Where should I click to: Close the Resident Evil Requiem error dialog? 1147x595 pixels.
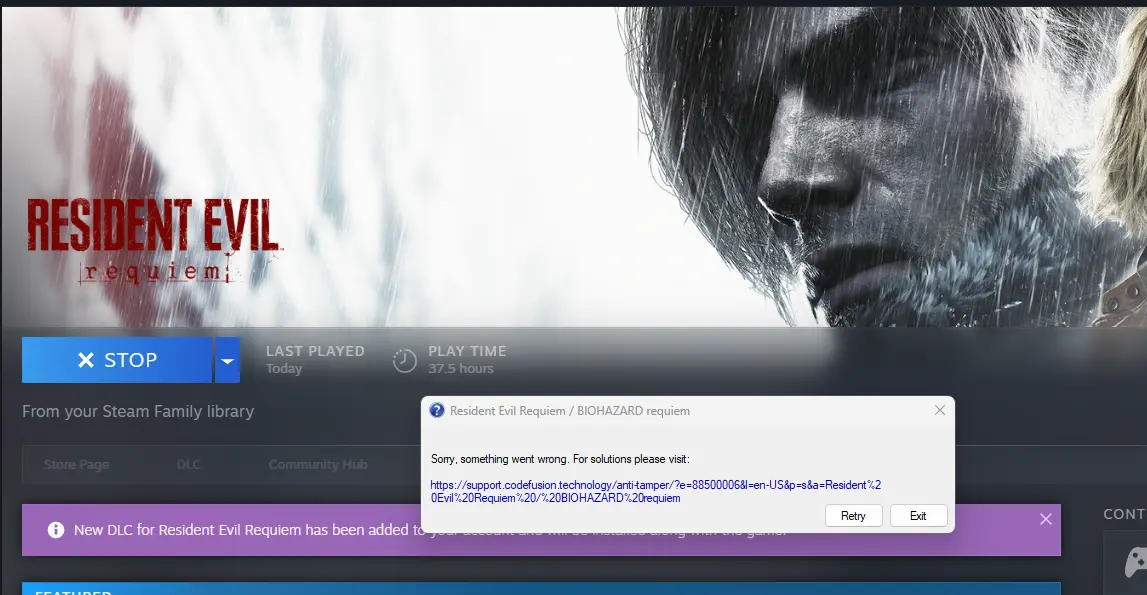[940, 411]
